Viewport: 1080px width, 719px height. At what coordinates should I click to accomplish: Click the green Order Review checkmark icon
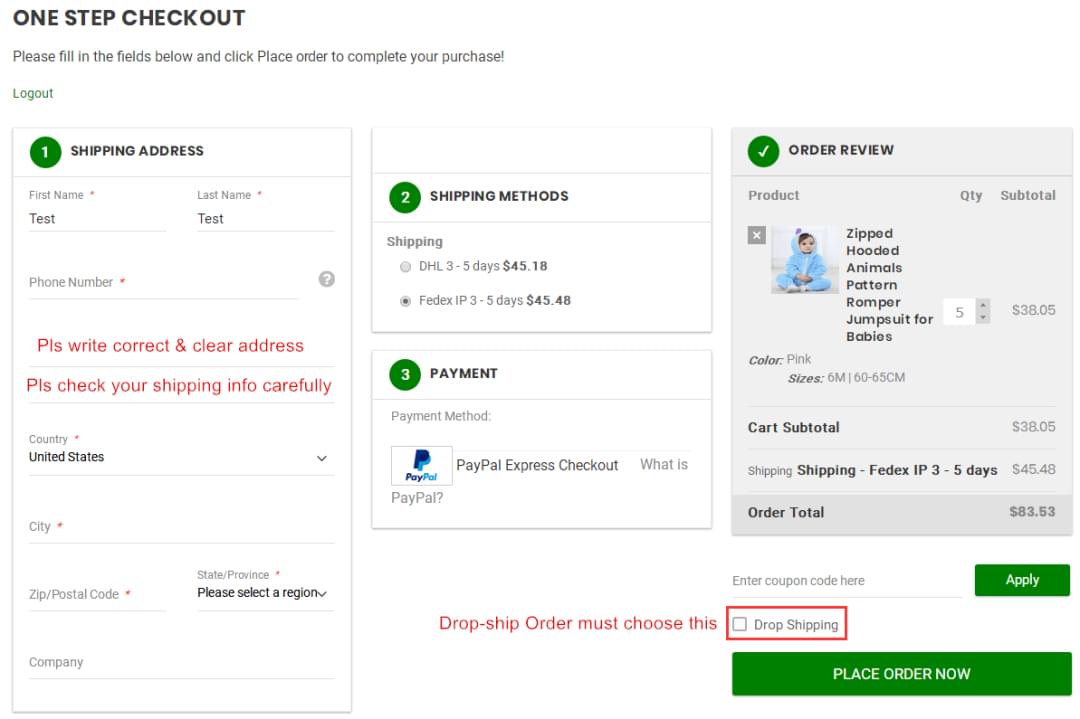(x=764, y=151)
